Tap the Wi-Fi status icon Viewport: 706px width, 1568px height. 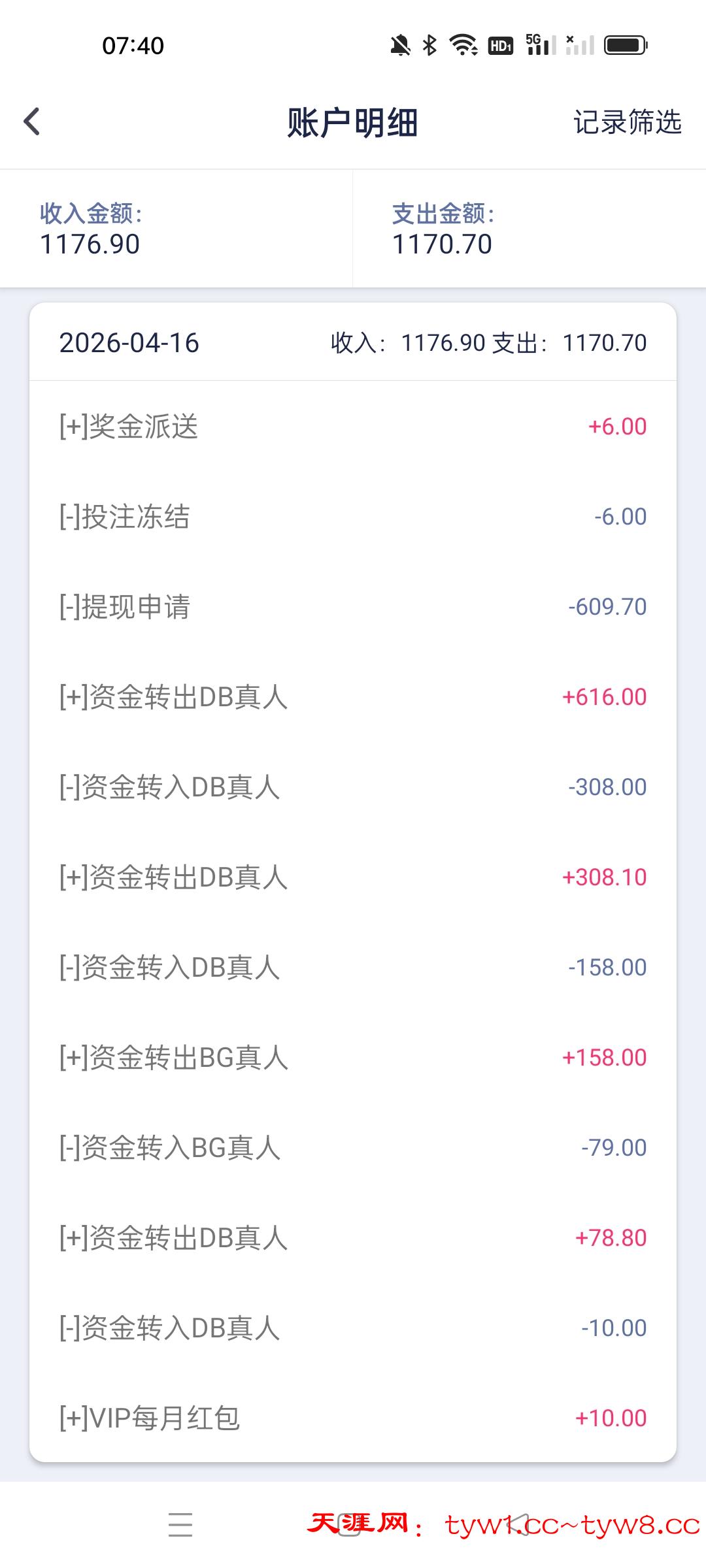point(463,45)
